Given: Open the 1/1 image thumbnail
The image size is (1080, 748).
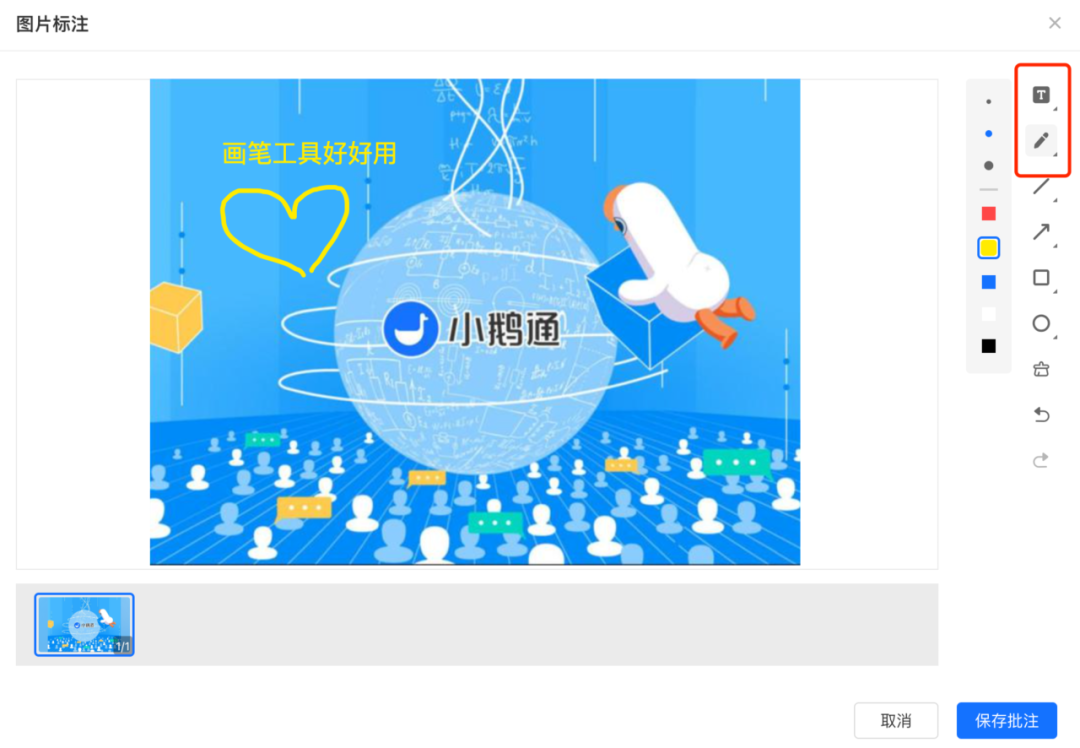Looking at the screenshot, I should point(84,625).
